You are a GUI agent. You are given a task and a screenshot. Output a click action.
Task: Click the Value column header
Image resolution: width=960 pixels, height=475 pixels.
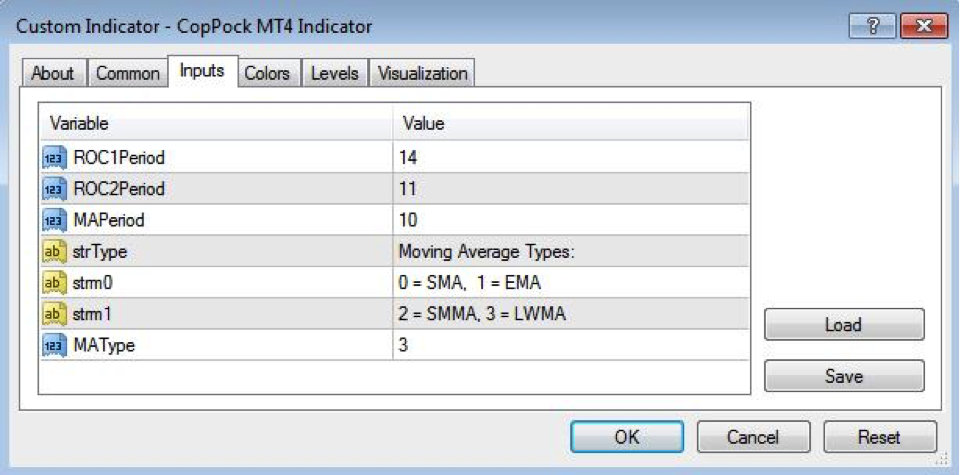571,124
